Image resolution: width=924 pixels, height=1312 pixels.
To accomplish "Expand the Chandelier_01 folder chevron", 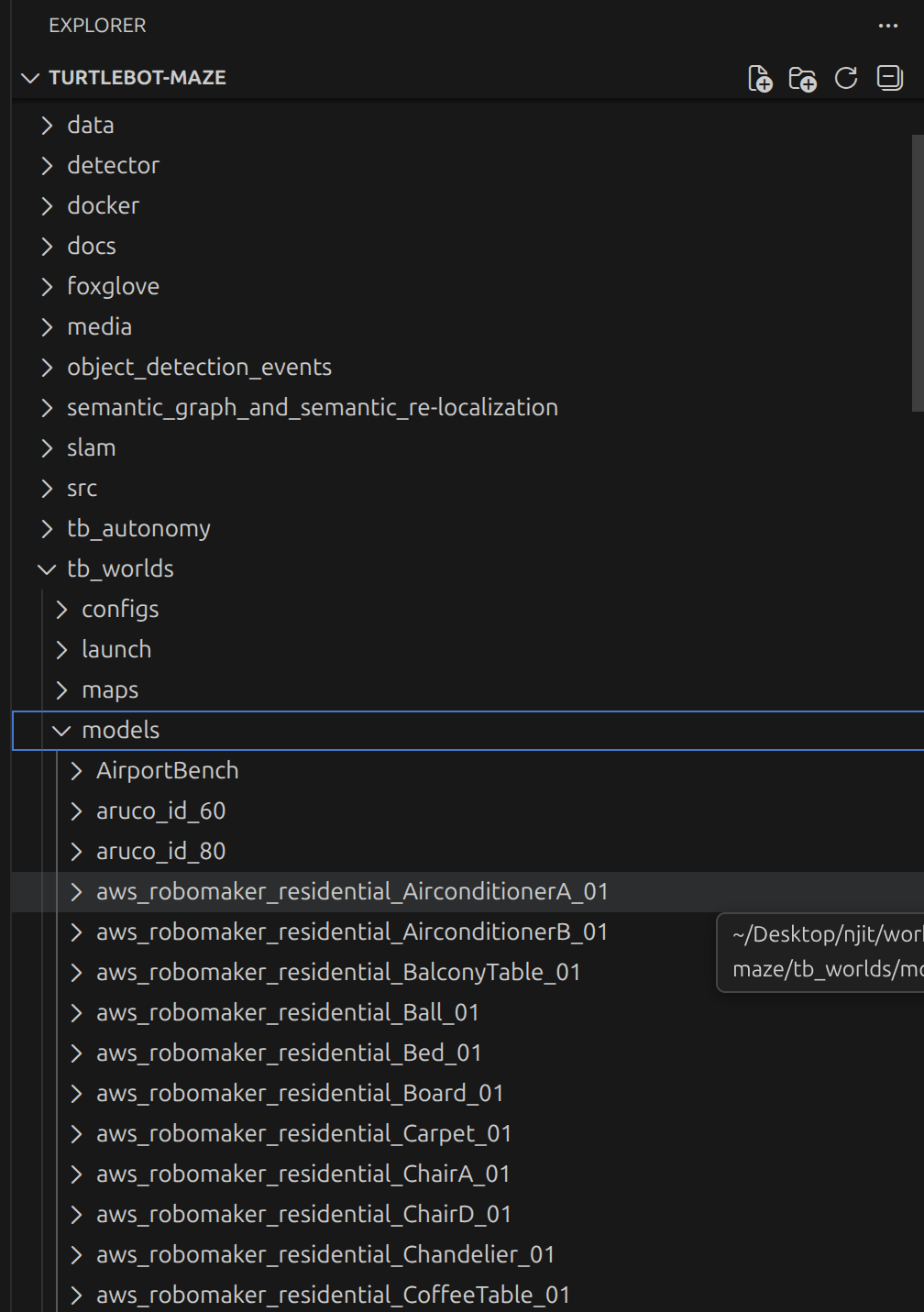I will (76, 1255).
